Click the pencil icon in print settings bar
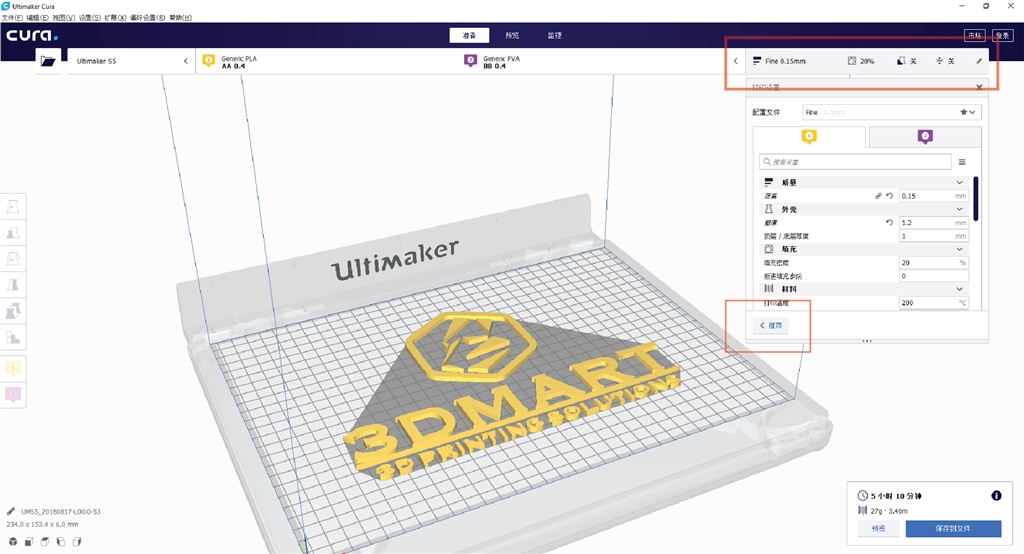Image resolution: width=1024 pixels, height=554 pixels. (979, 61)
